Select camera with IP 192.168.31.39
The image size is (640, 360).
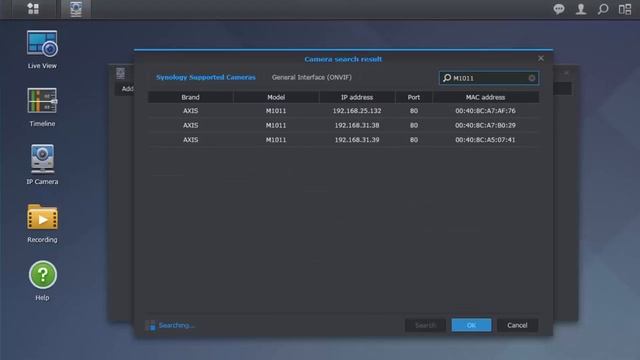click(343, 140)
